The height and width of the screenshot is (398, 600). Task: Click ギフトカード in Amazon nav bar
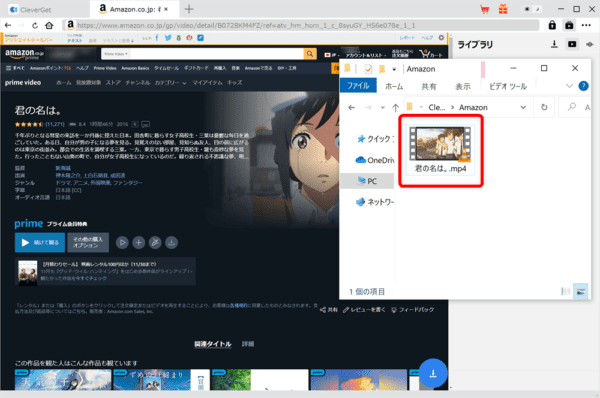click(196, 68)
